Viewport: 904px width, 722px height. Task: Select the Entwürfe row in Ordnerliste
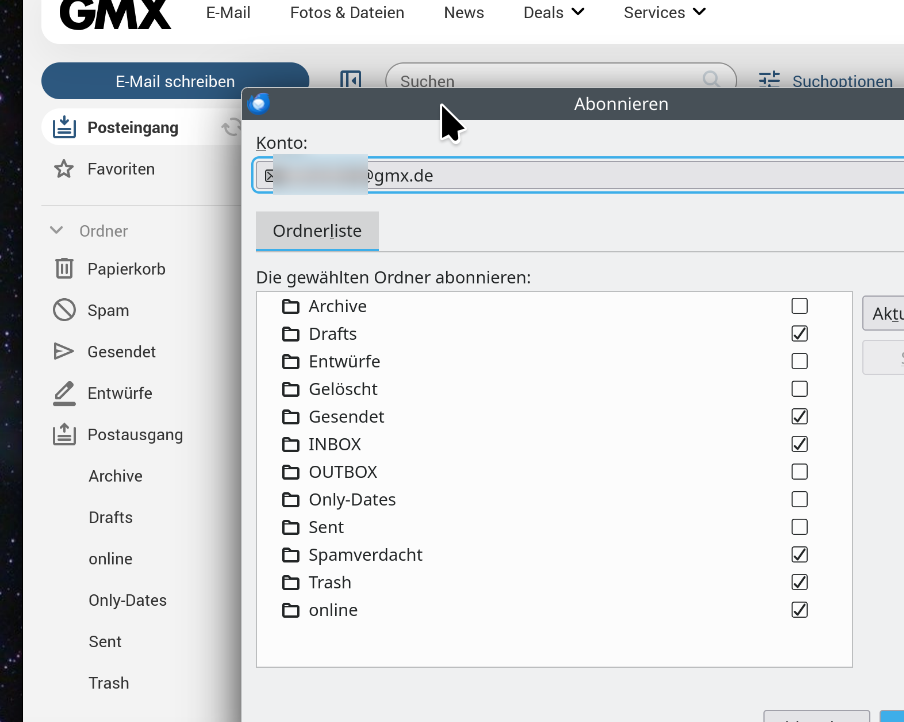(x=554, y=362)
